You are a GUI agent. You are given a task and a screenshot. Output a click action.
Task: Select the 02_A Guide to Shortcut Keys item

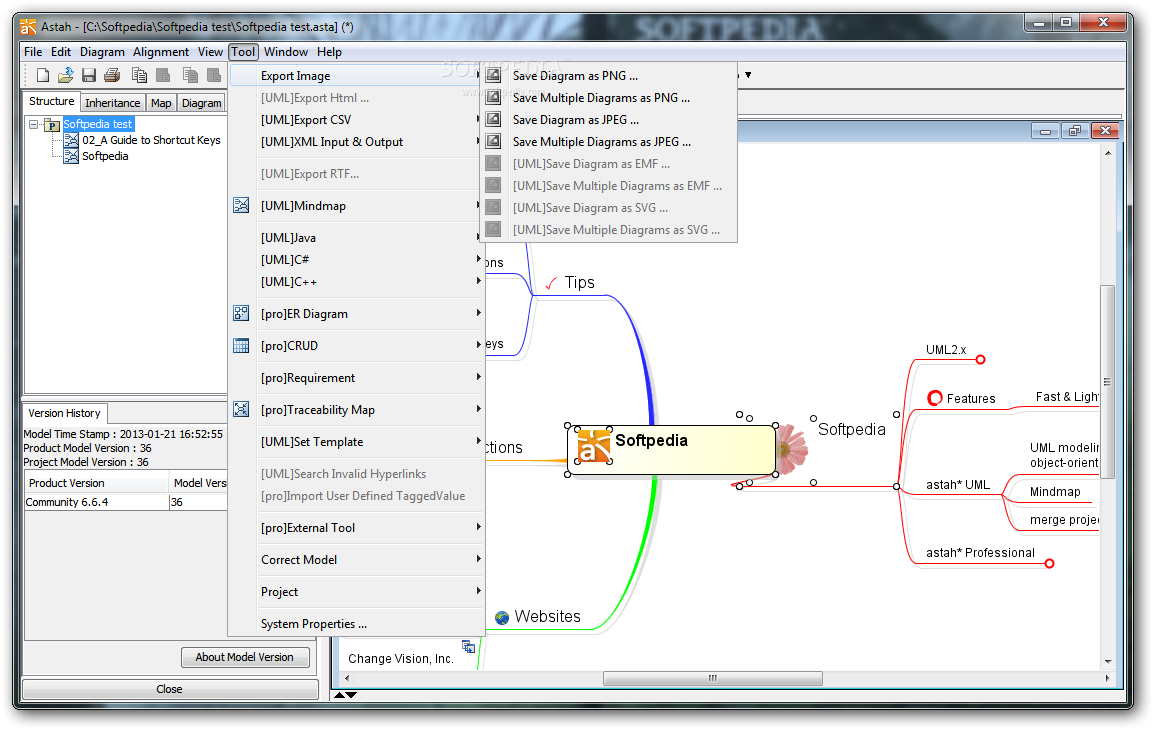click(151, 140)
